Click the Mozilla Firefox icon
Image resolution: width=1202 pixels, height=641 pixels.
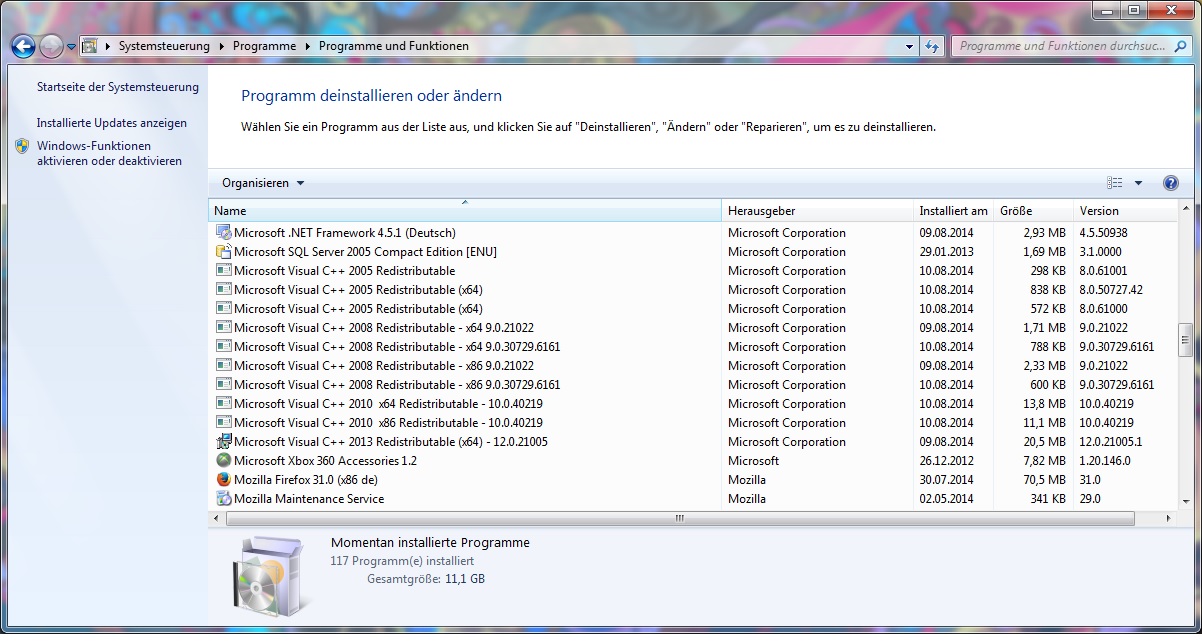[x=224, y=479]
